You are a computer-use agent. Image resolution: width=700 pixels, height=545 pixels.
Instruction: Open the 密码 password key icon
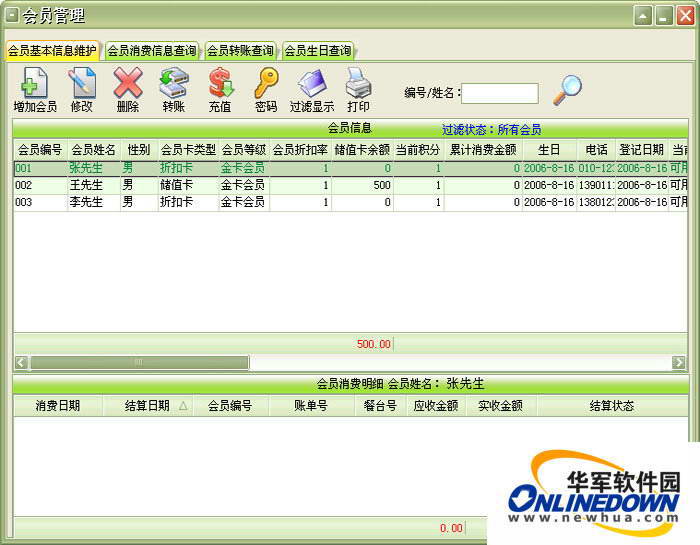pos(266,90)
